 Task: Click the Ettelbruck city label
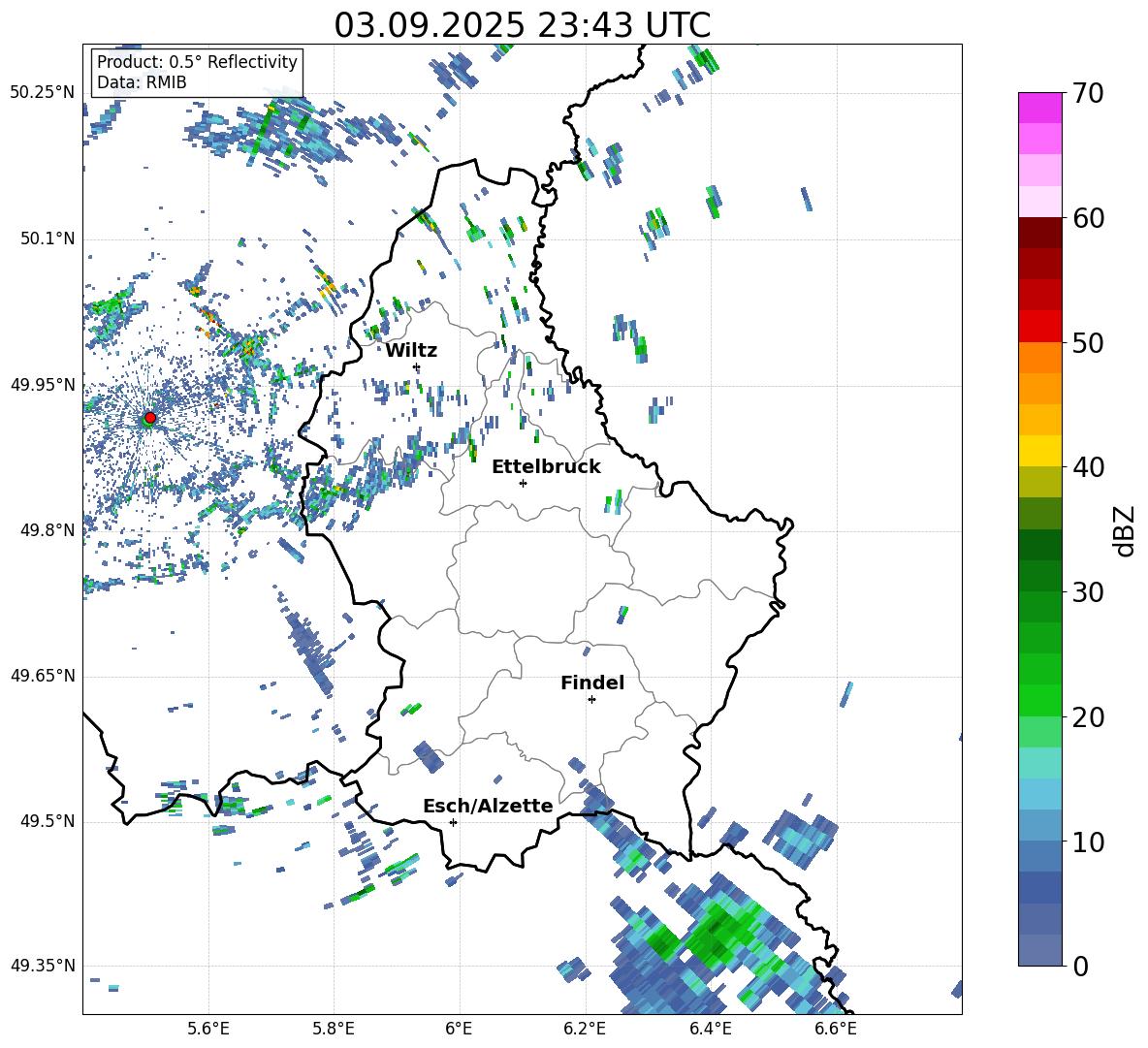546,467
